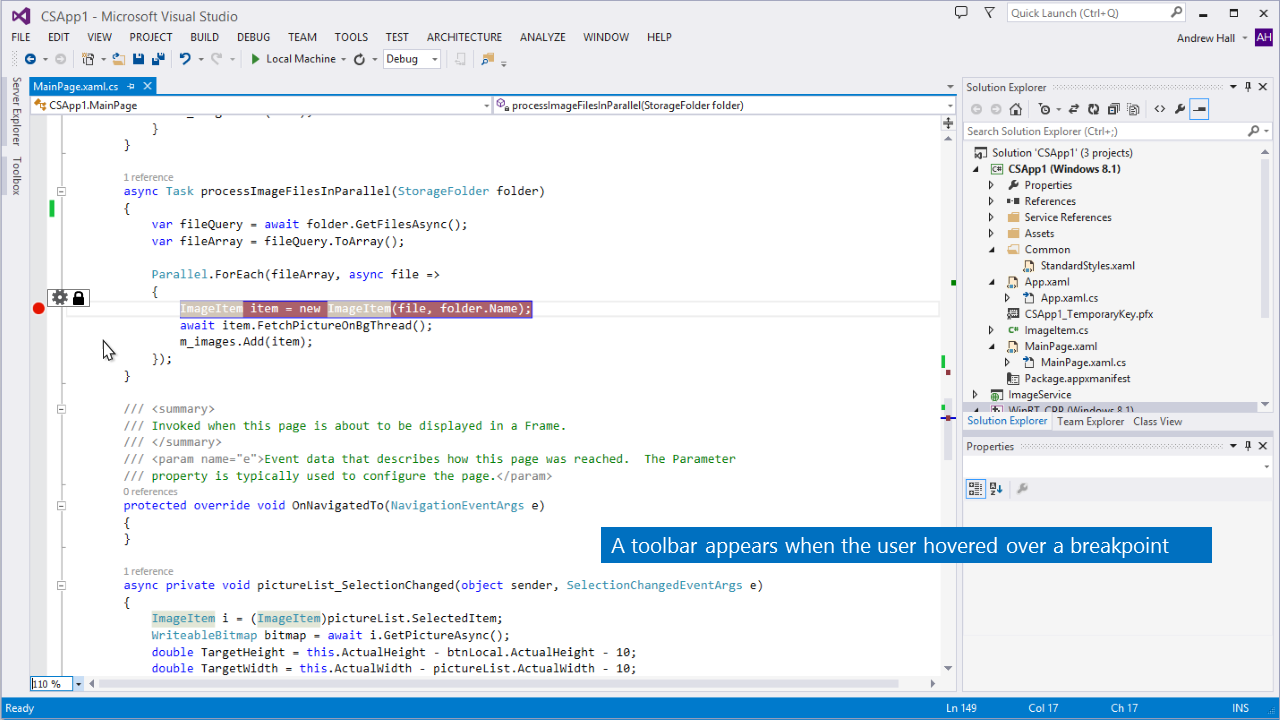Open ImageItem.cs in Solution Explorer
1280x720 pixels.
point(1056,330)
